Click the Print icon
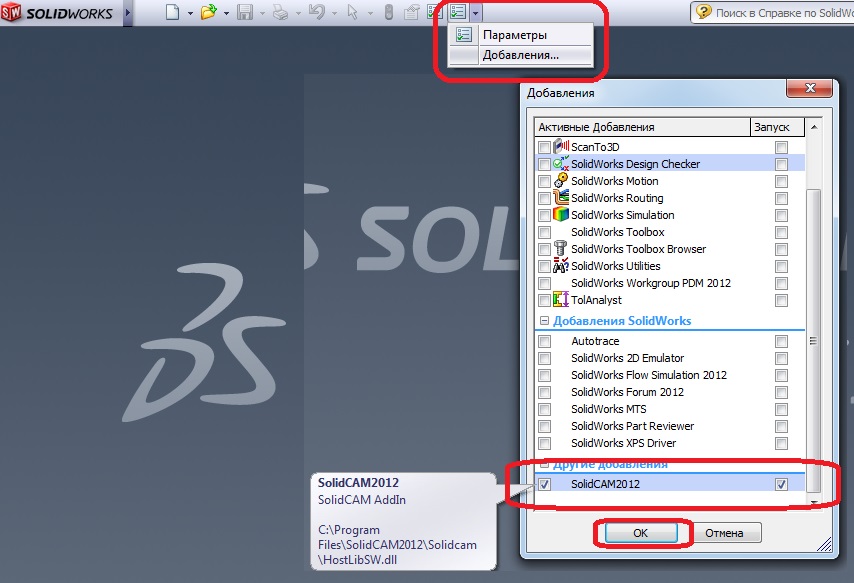 coord(280,12)
